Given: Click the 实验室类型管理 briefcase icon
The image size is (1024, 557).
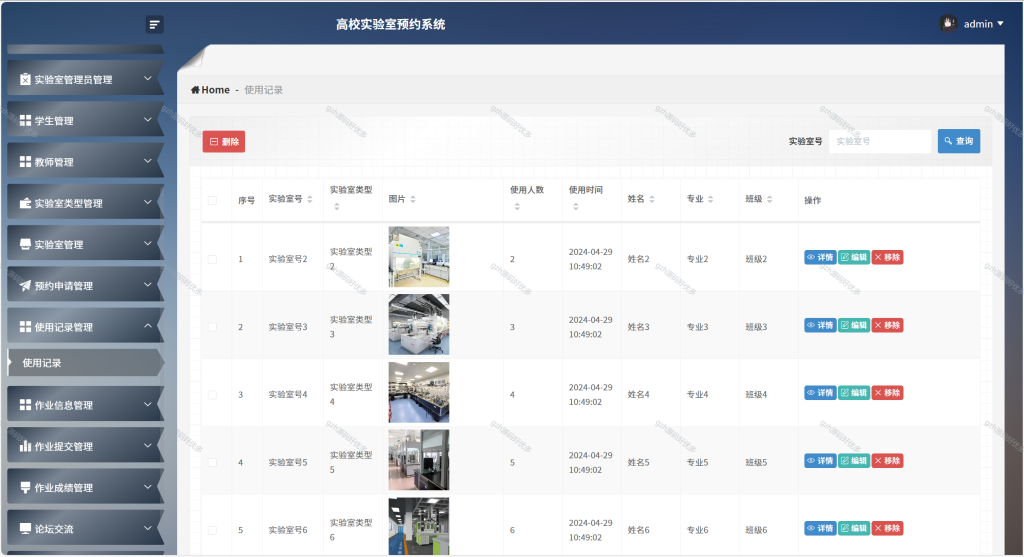Looking at the screenshot, I should [x=25, y=203].
